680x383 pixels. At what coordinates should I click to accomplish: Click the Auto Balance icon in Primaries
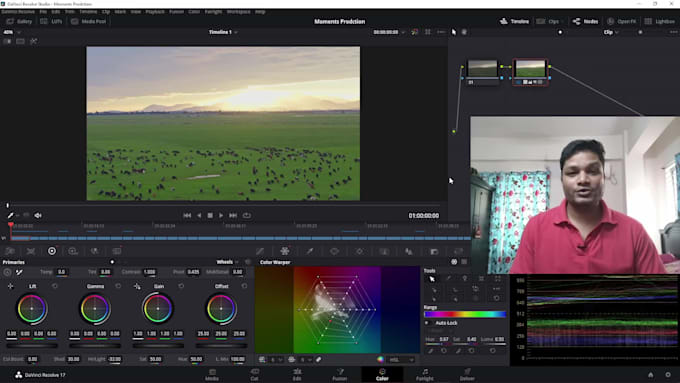click(x=7, y=272)
